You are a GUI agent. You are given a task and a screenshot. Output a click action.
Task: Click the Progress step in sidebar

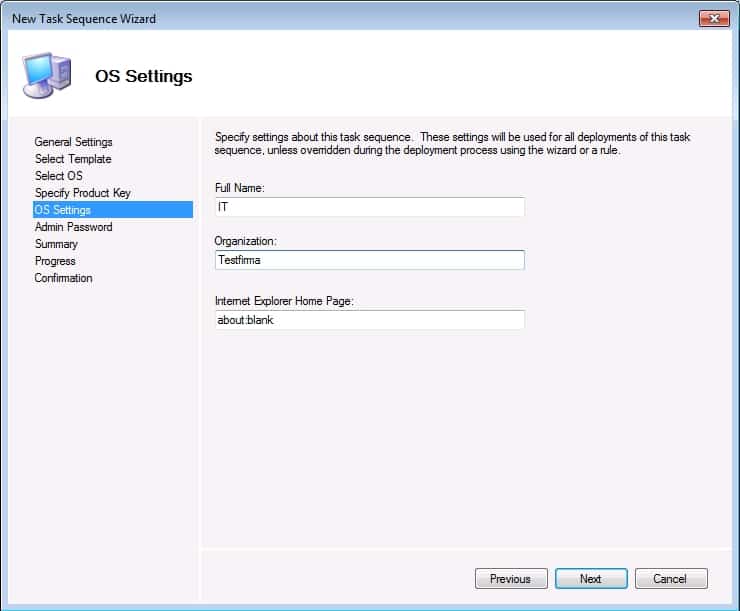(x=55, y=261)
